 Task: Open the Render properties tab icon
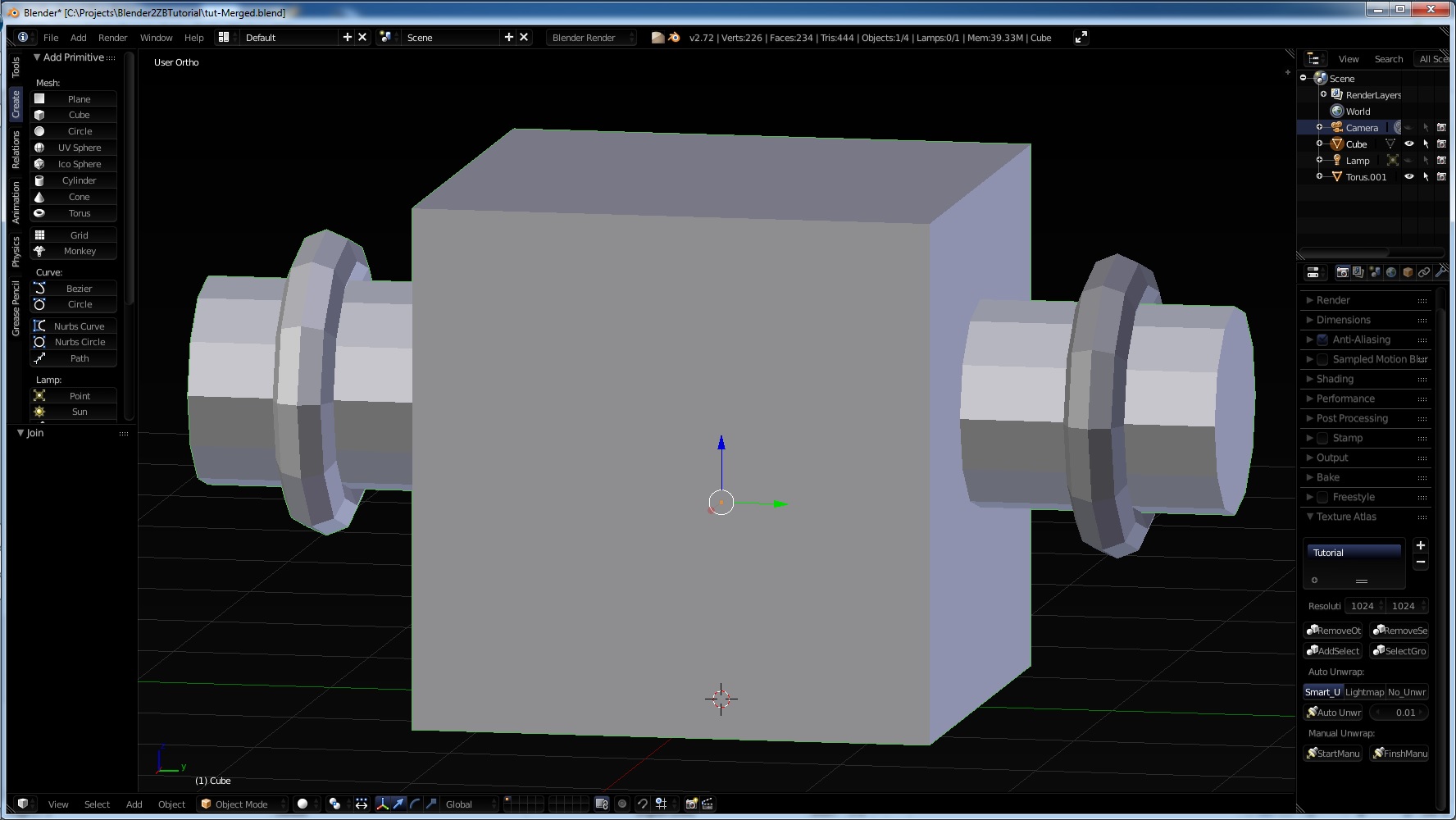1342,272
